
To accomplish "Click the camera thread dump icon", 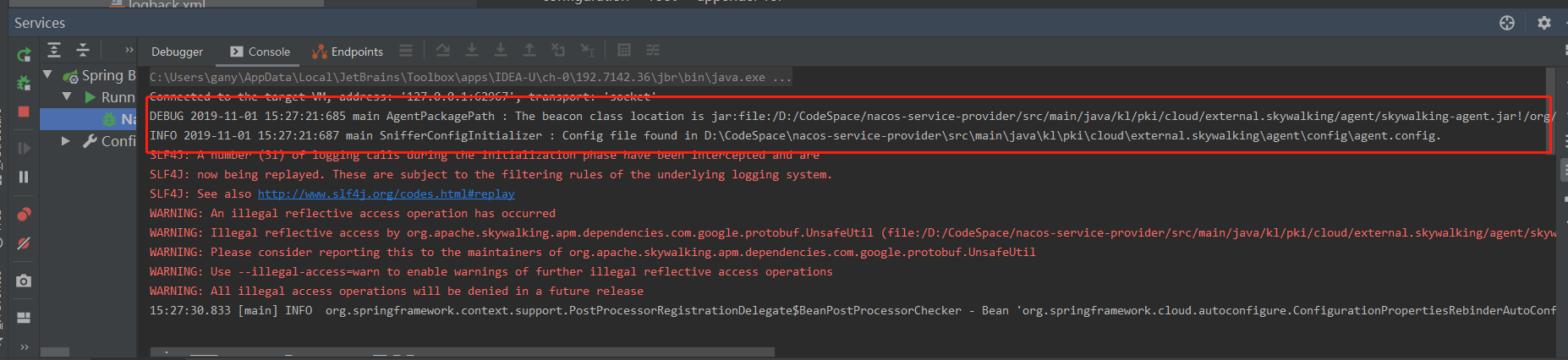I will pos(24,281).
